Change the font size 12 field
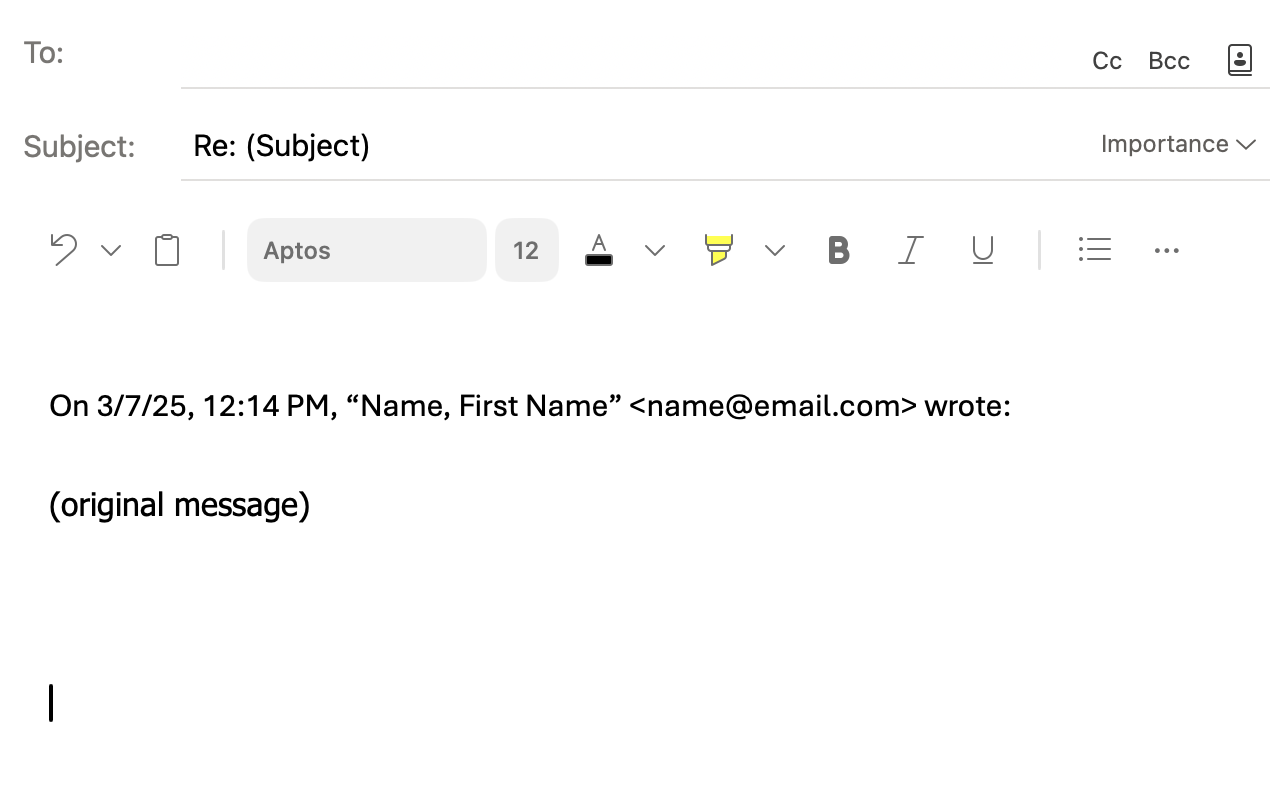The image size is (1288, 802). click(527, 250)
